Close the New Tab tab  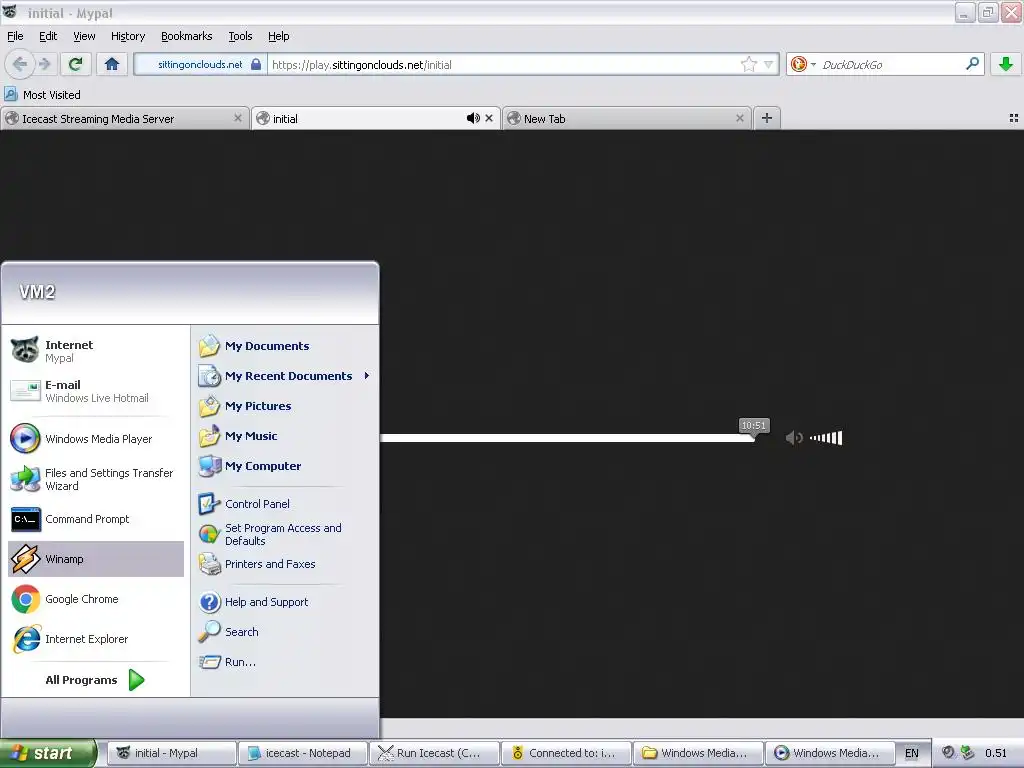point(739,118)
